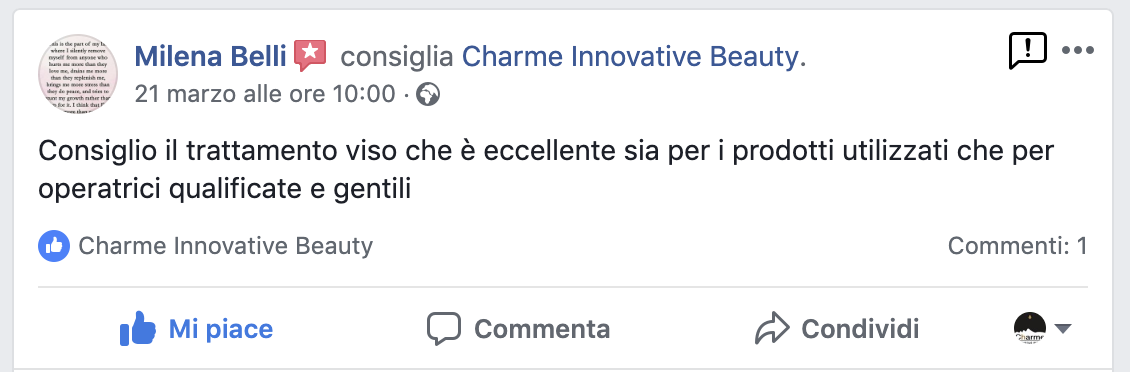Click the speech bubble Commenta icon
Image resolution: width=1130 pixels, height=372 pixels.
[x=444, y=329]
